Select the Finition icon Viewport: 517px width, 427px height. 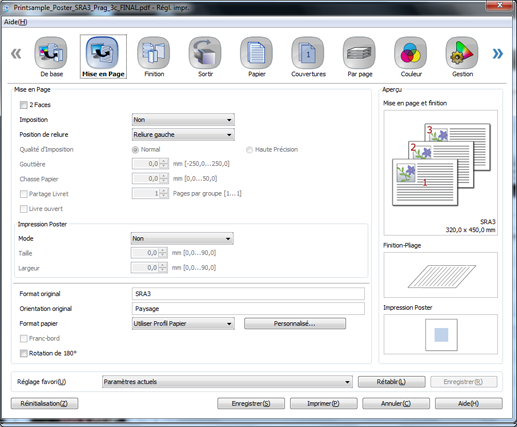click(x=154, y=53)
